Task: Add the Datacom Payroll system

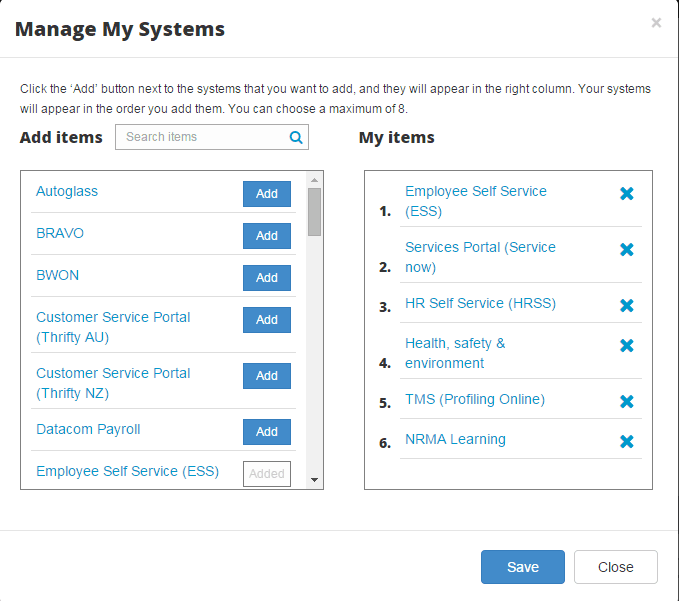Action: pyautogui.click(x=267, y=431)
